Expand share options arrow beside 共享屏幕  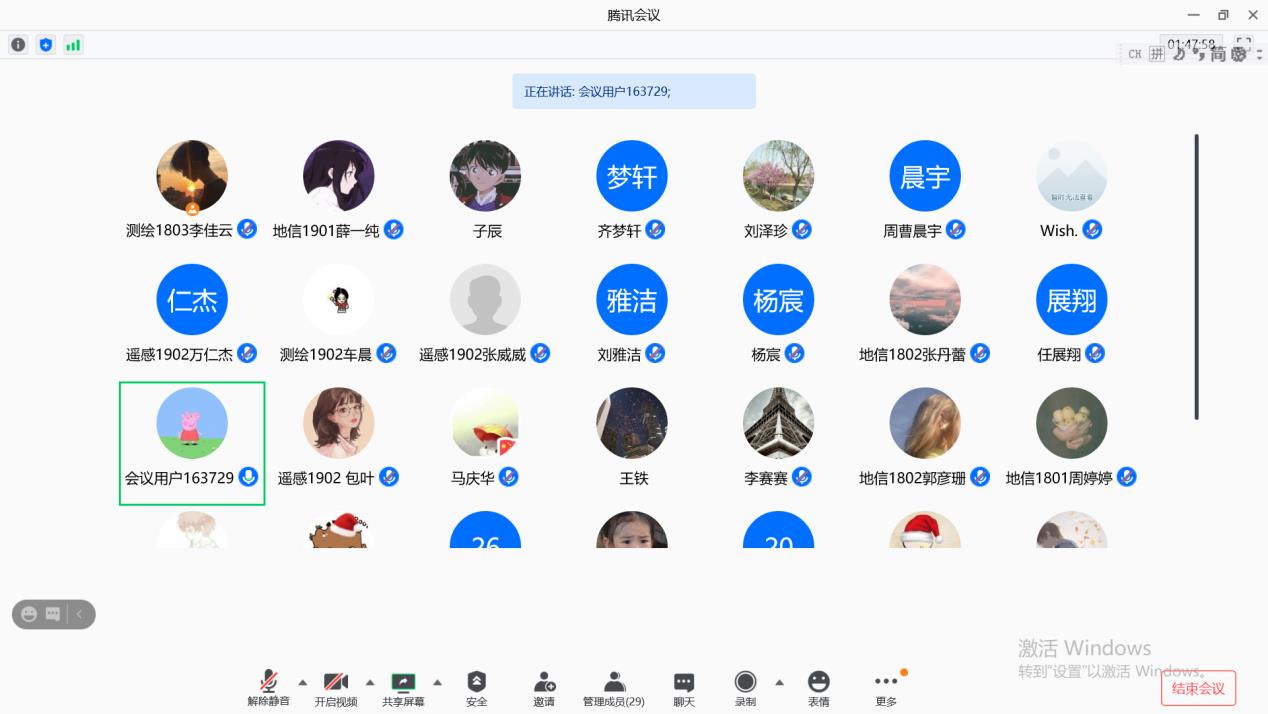(x=437, y=683)
